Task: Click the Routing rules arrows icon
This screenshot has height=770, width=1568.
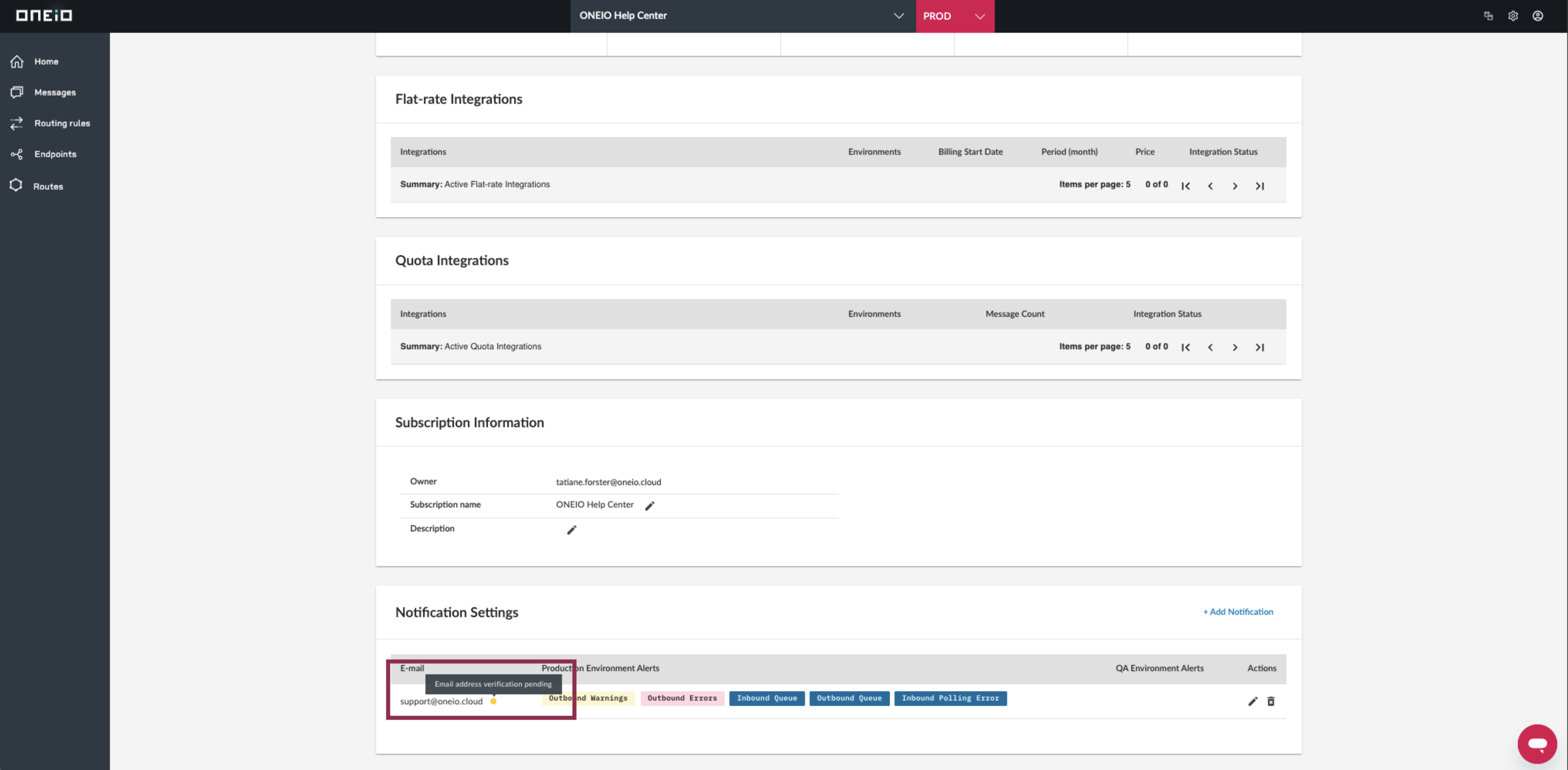Action: click(x=17, y=123)
